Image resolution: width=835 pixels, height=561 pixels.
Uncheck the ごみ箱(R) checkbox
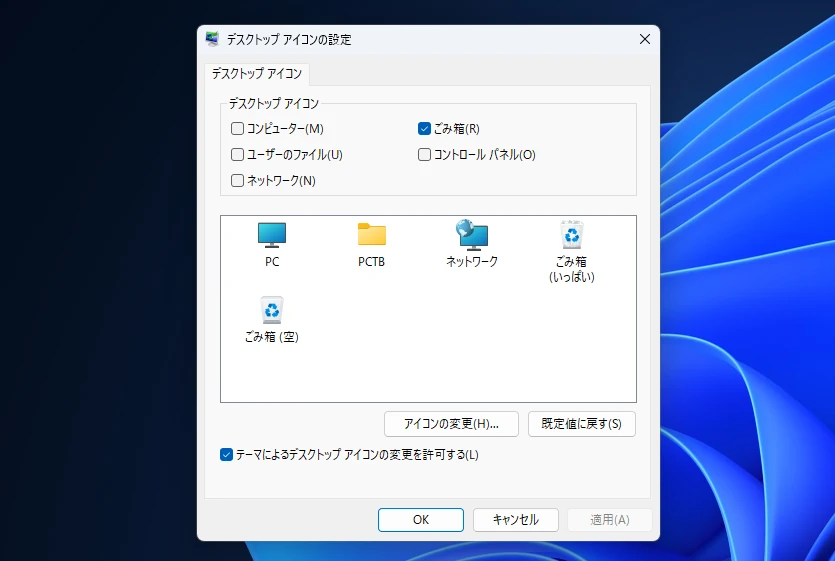424,129
